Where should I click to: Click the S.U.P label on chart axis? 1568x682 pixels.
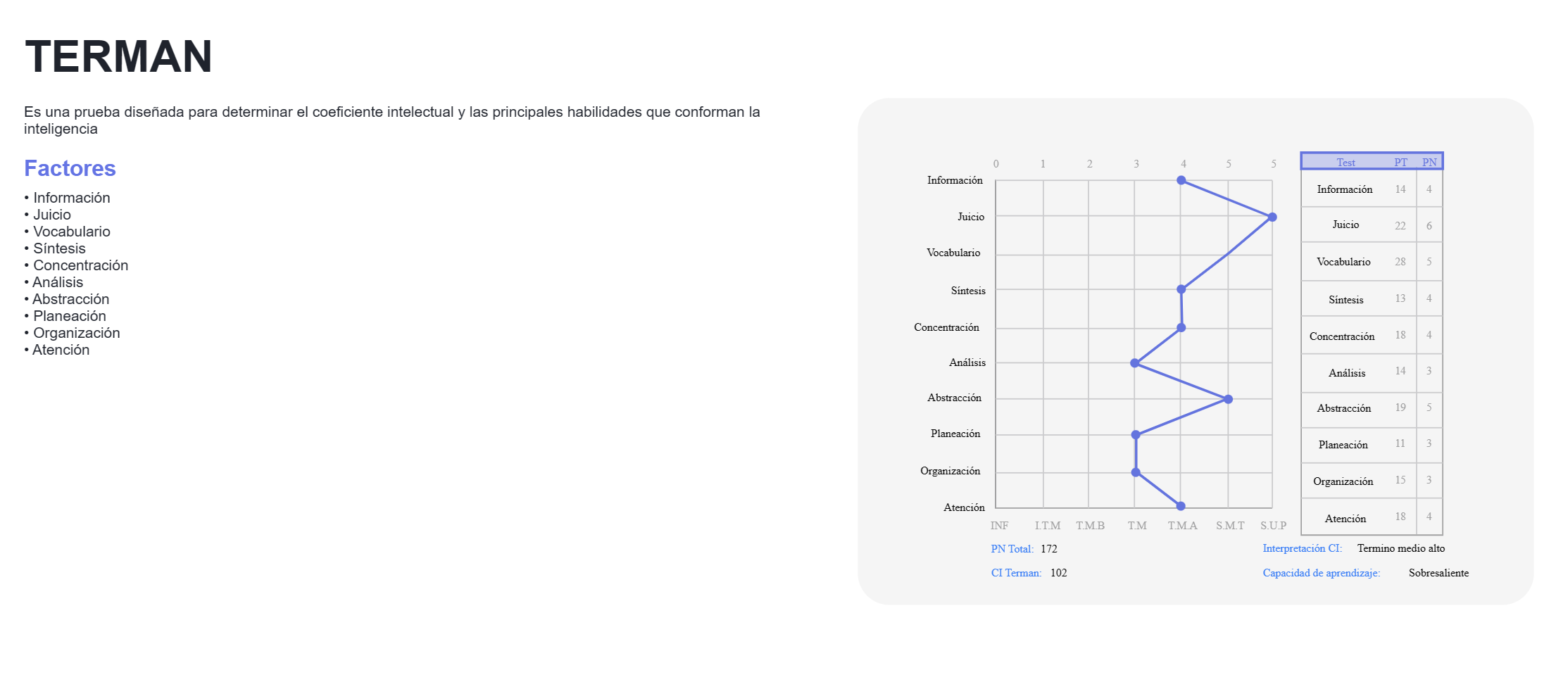pos(1273,526)
